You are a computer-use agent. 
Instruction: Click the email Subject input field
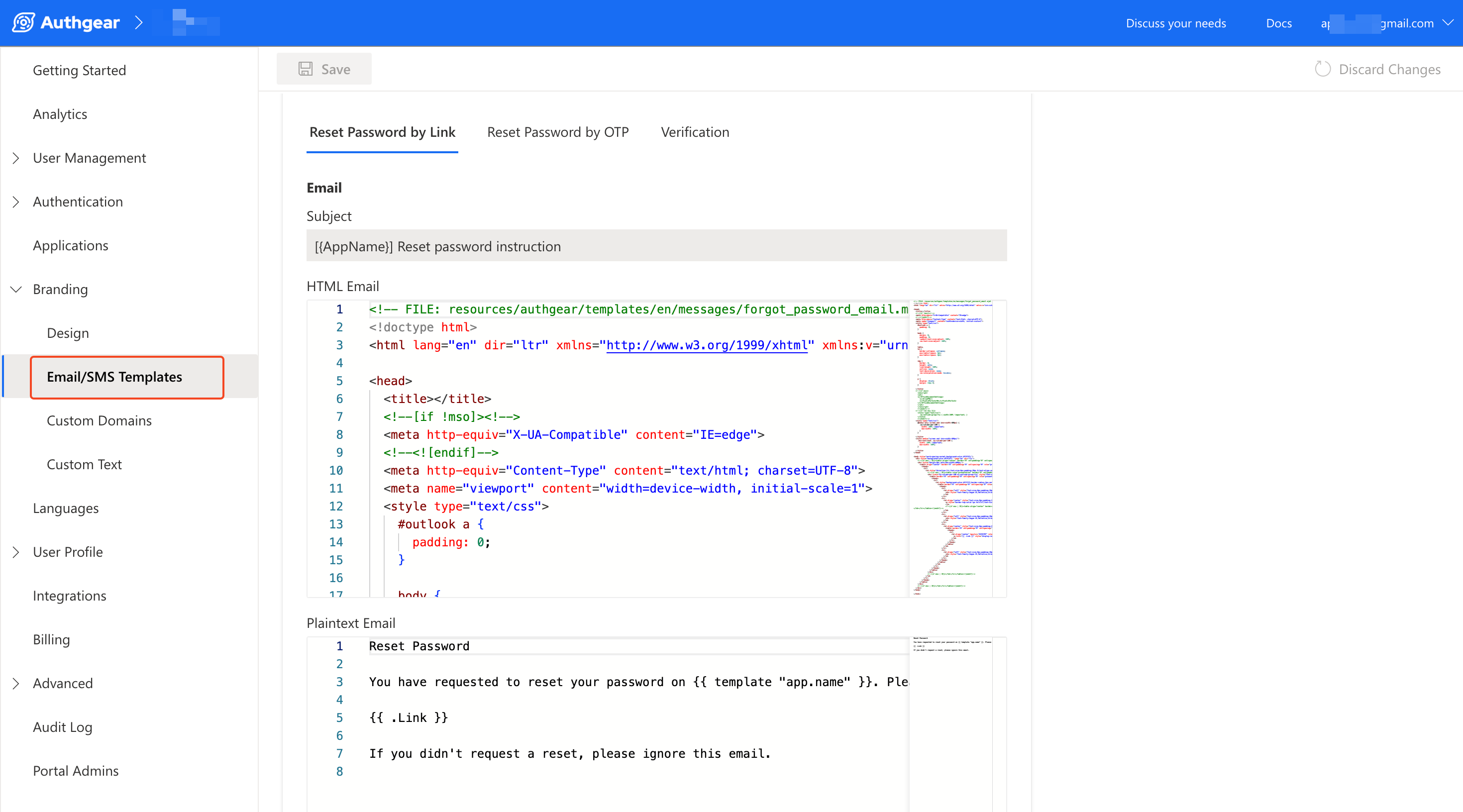pyautogui.click(x=656, y=246)
